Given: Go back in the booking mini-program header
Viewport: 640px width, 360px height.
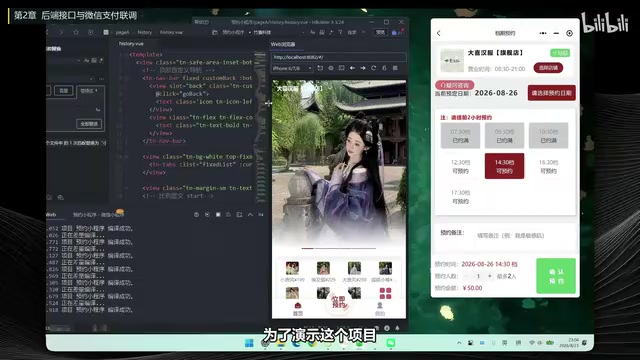Looking at the screenshot, I should point(439,33).
